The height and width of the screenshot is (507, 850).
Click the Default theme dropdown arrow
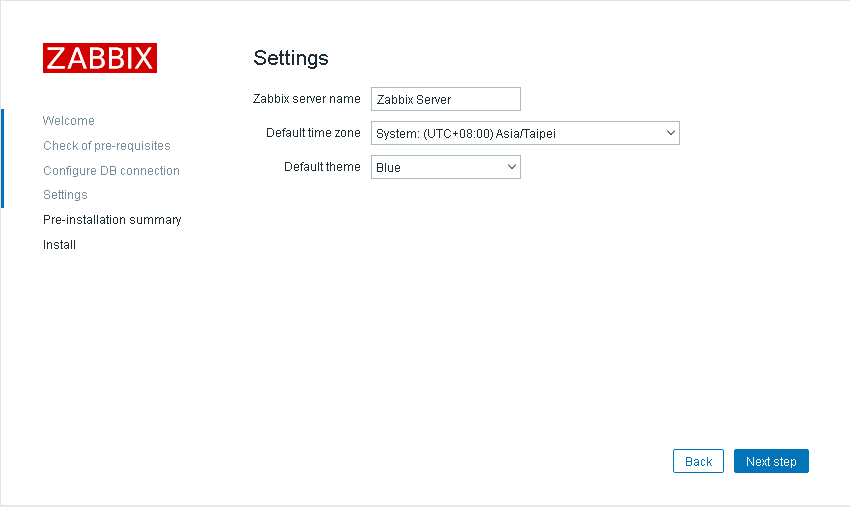pyautogui.click(x=512, y=167)
